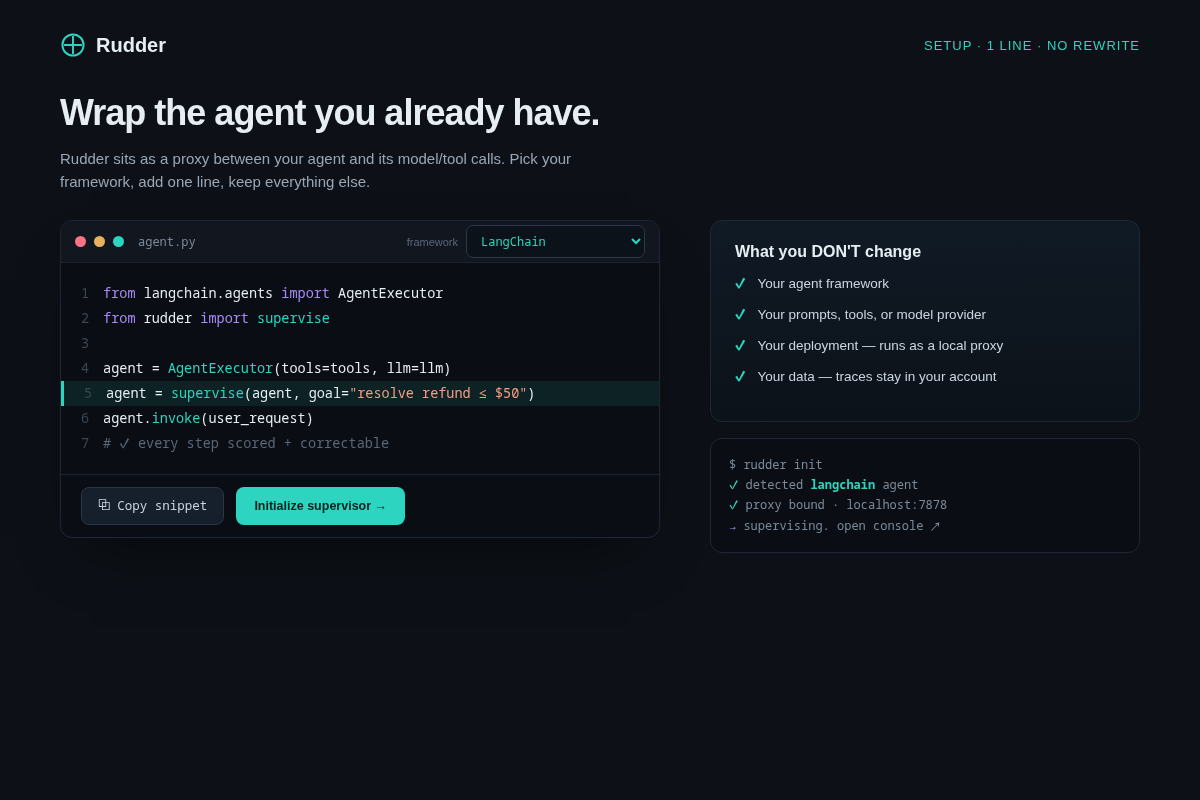
Task: Click Initialize supervisor button
Action: (320, 506)
